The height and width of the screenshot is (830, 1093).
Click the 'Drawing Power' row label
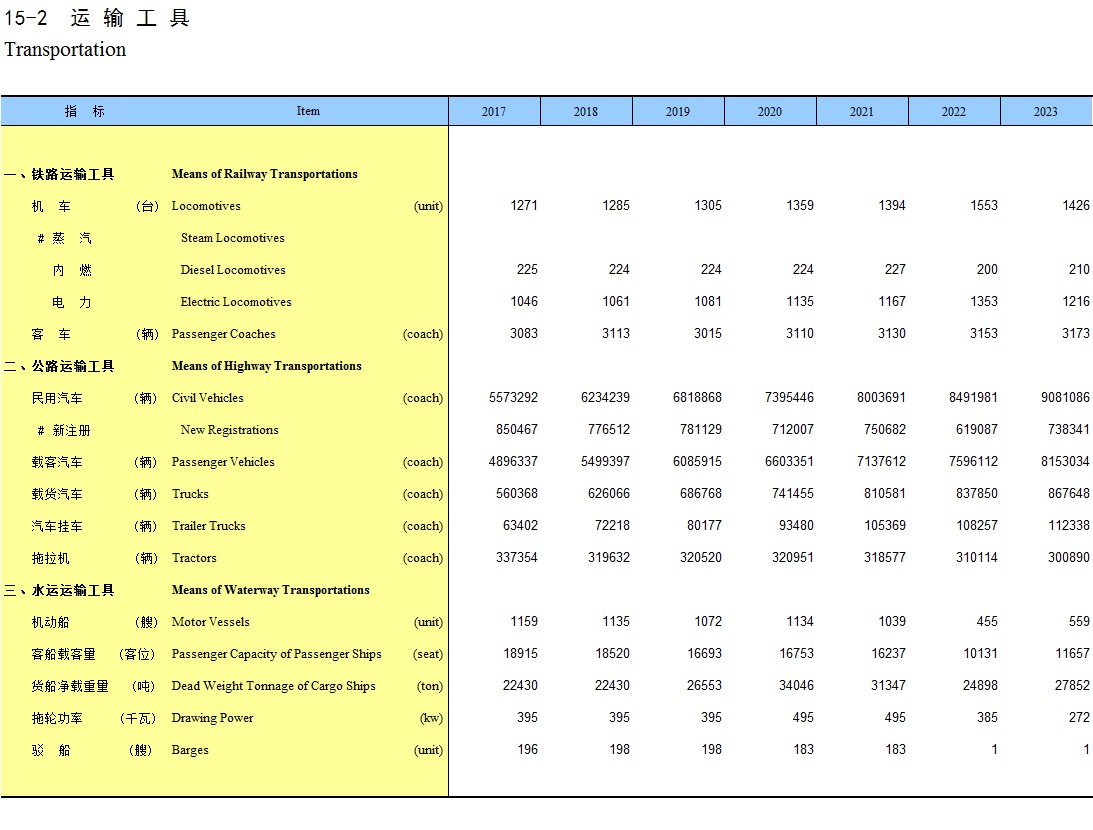(213, 718)
